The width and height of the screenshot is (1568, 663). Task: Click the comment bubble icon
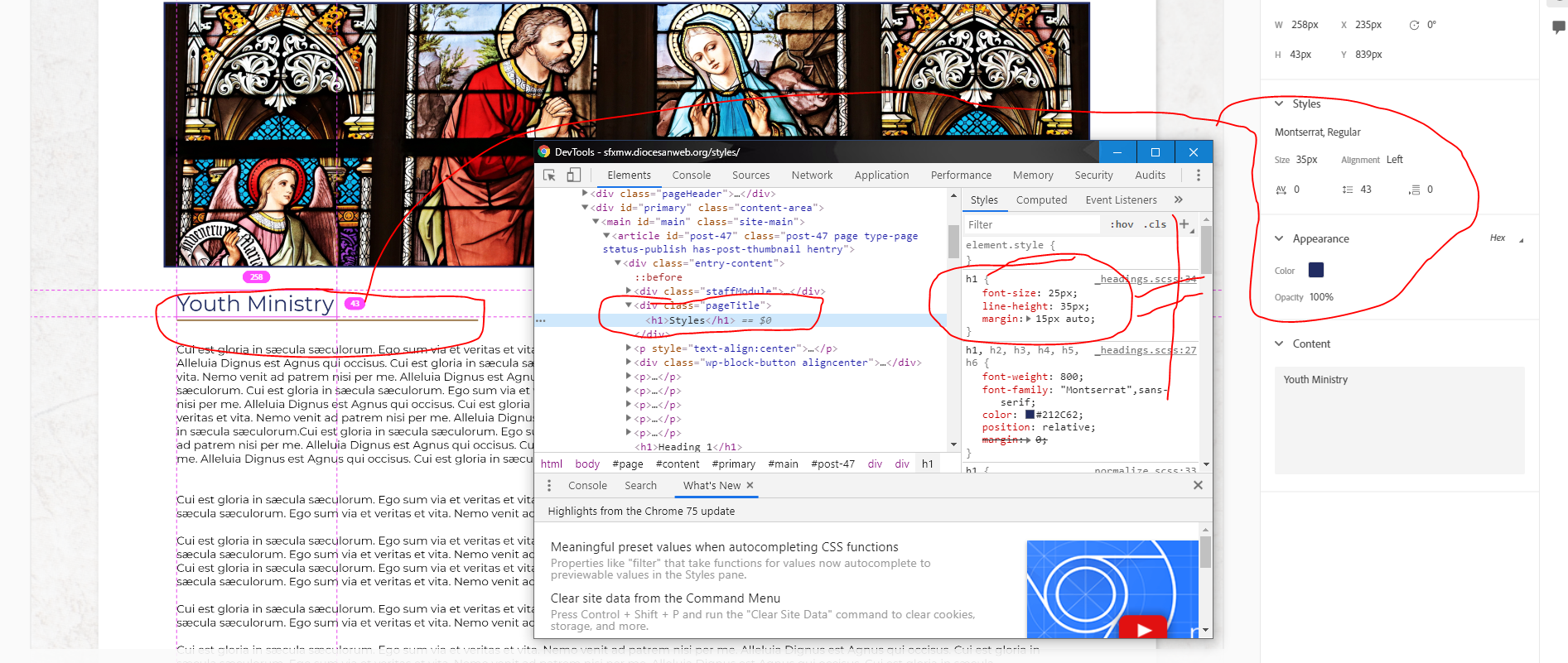tap(1558, 26)
